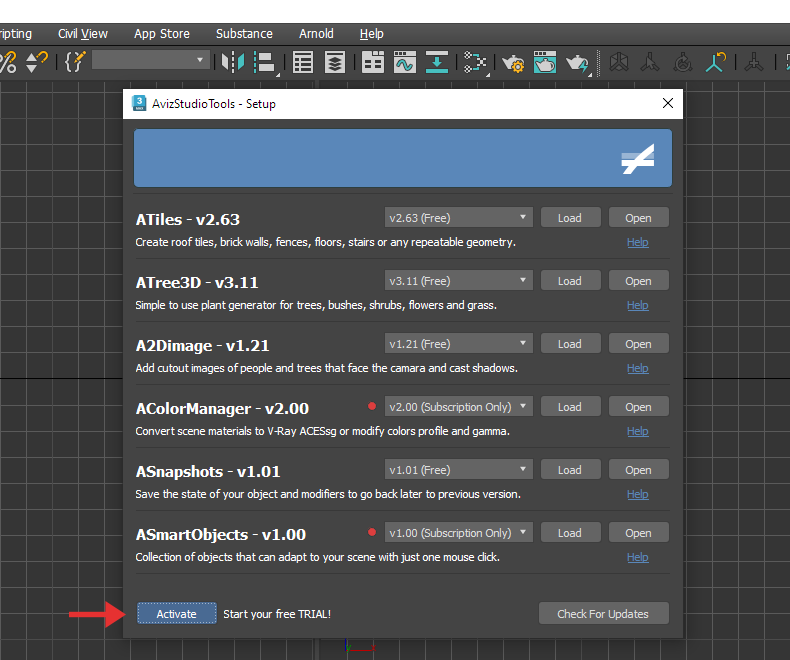Click the teal axis icon with orange arrow

tap(715, 62)
